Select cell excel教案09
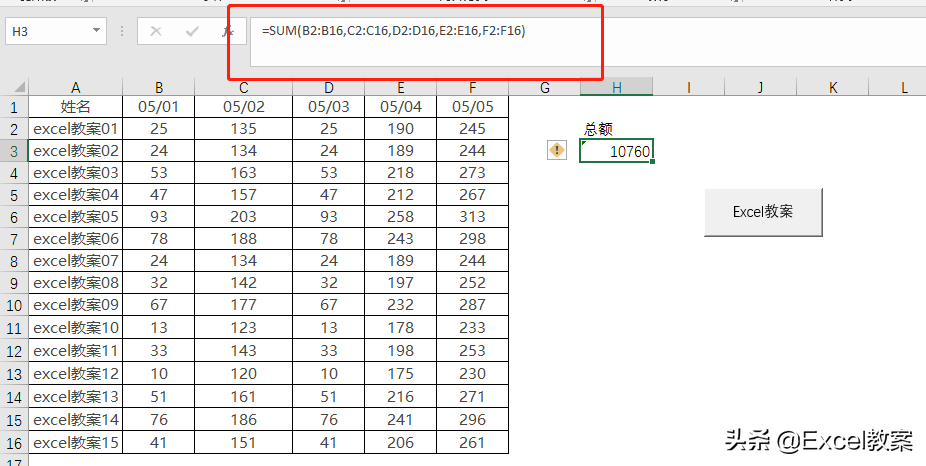The width and height of the screenshot is (926, 466). click(76, 305)
